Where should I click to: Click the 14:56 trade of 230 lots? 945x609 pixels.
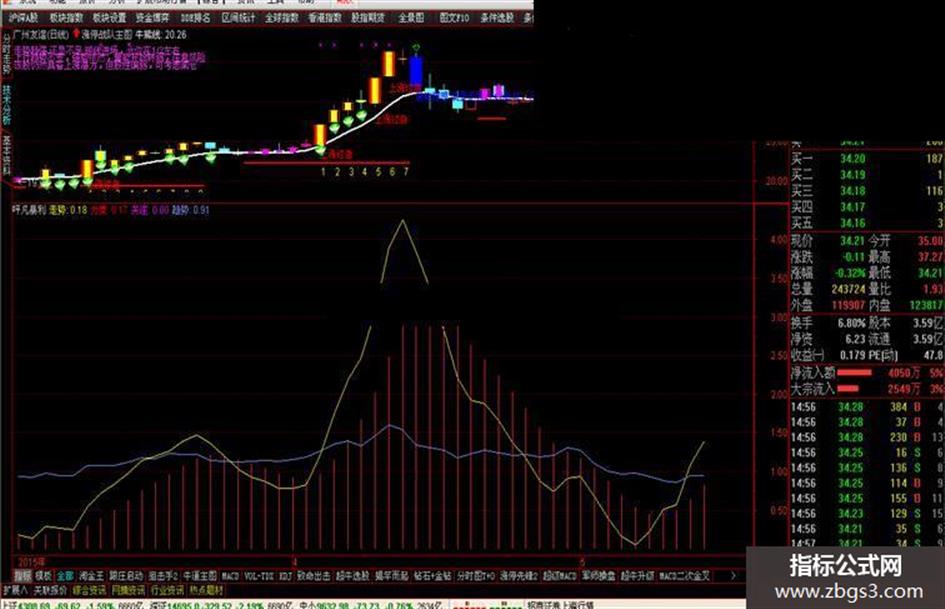click(x=866, y=438)
